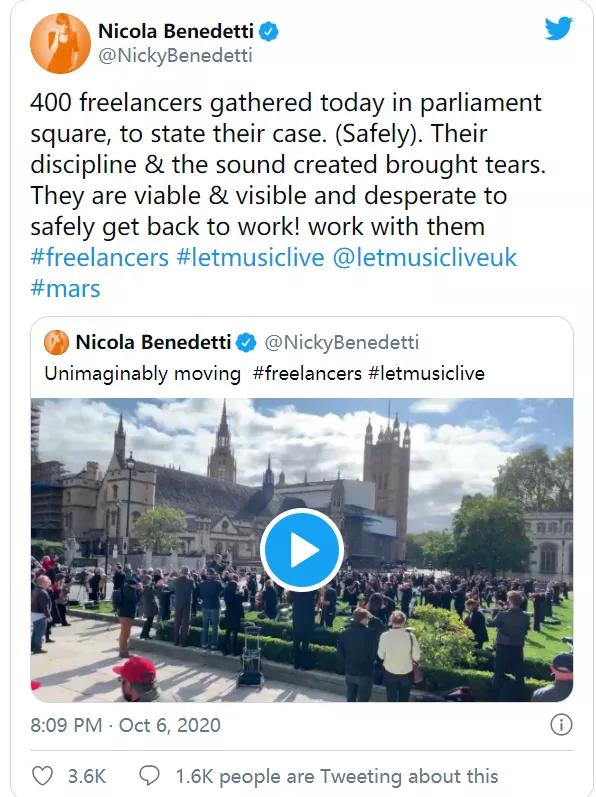
Task: Click the Twitter bird logo
Action: point(558,28)
